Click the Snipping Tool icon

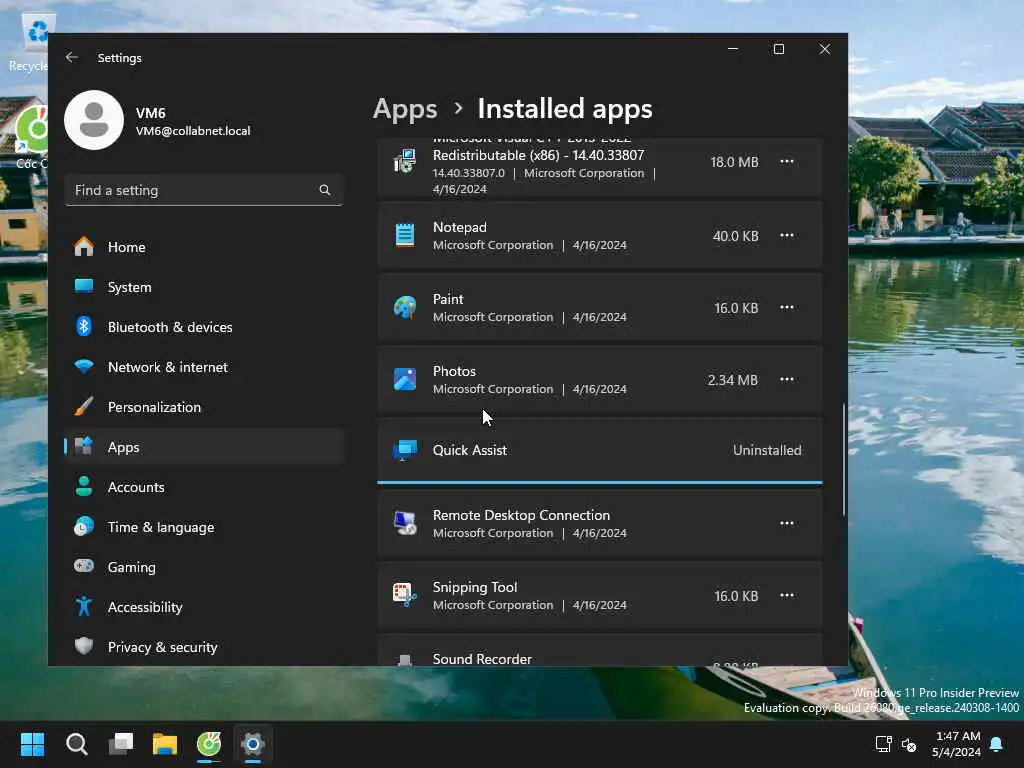point(405,595)
